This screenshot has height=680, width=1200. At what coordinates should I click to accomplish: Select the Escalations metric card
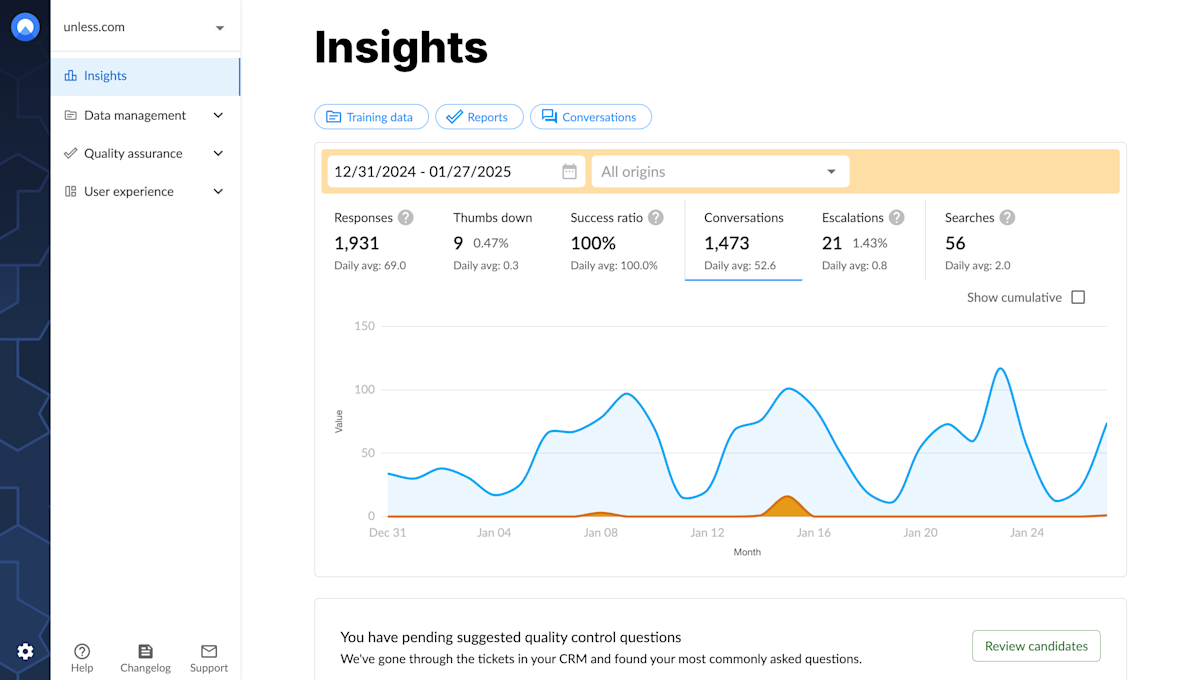click(x=855, y=240)
